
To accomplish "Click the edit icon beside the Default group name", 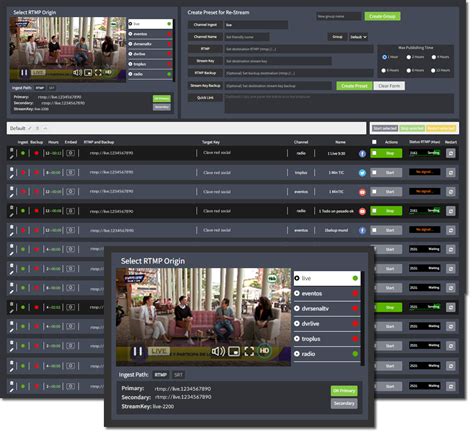I will click(x=30, y=128).
